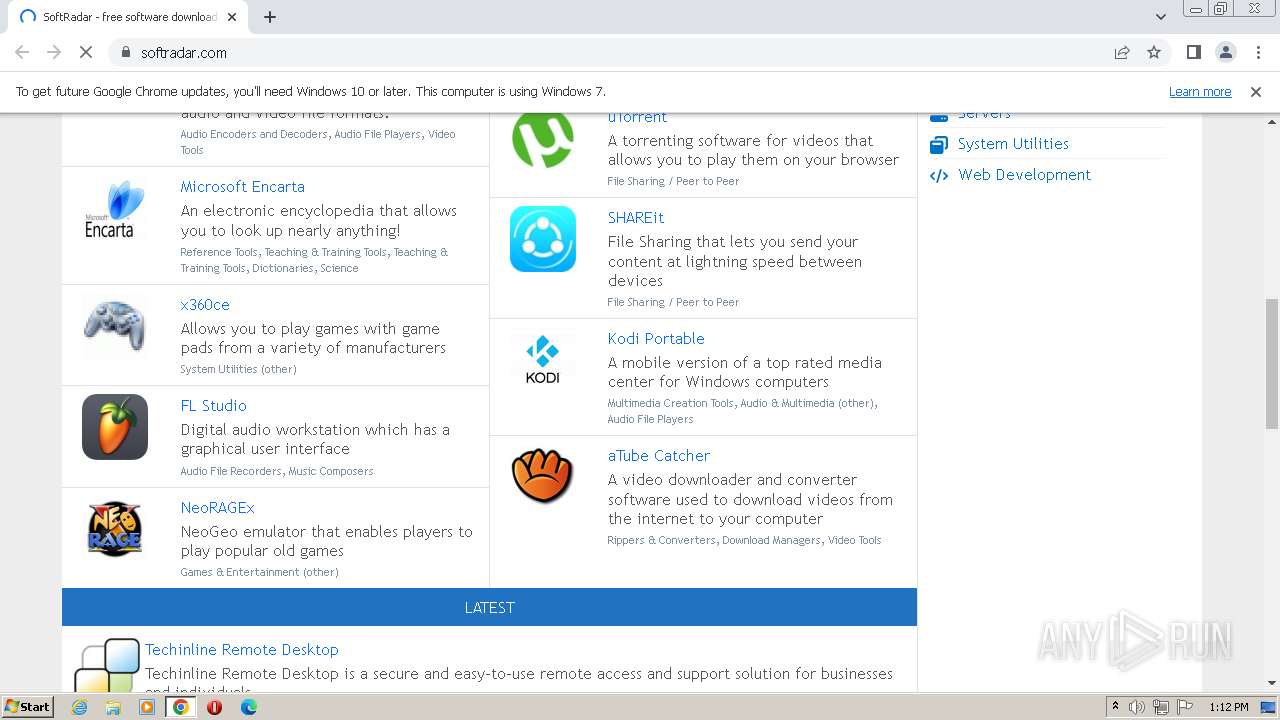This screenshot has height=720, width=1280.
Task: Click the uTorrent green logo icon
Action: click(543, 139)
